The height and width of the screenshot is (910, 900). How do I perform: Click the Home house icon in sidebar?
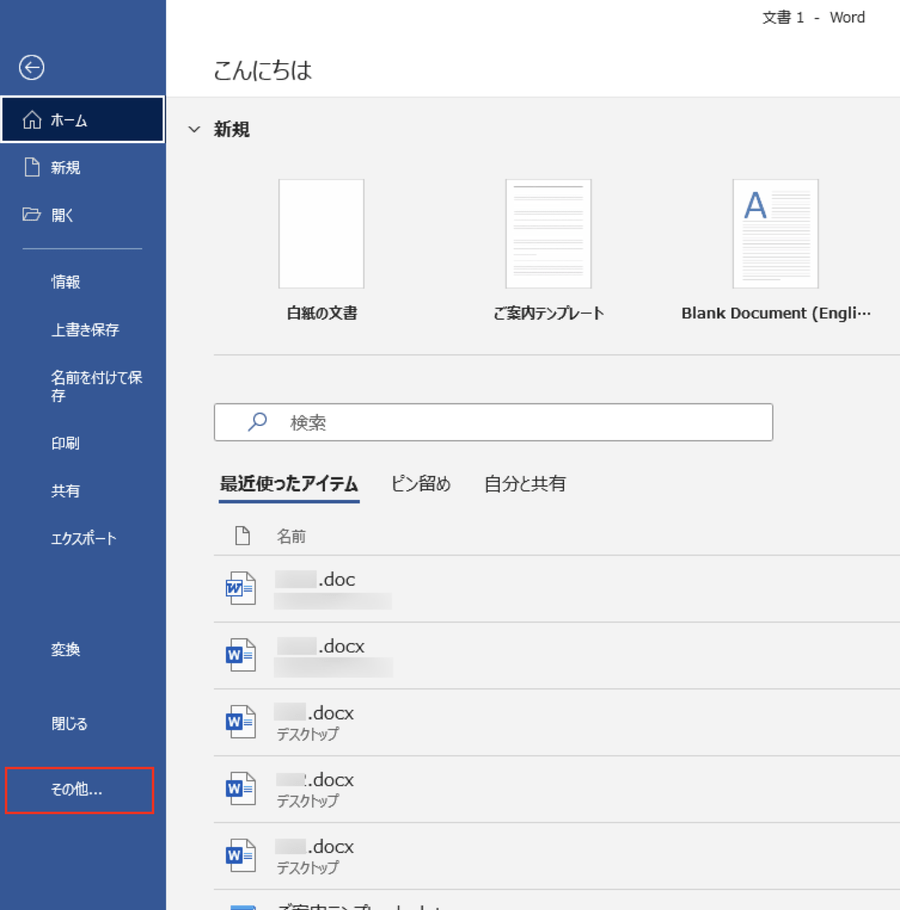click(x=32, y=120)
